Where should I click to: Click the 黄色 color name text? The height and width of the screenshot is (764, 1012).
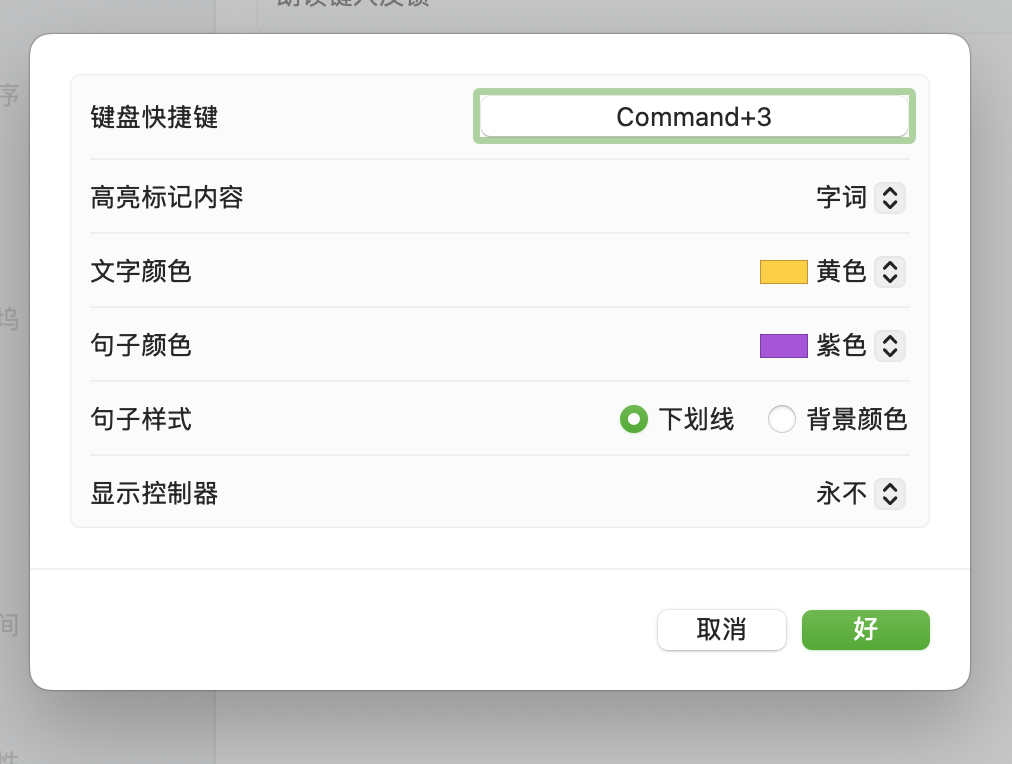pyautogui.click(x=841, y=272)
